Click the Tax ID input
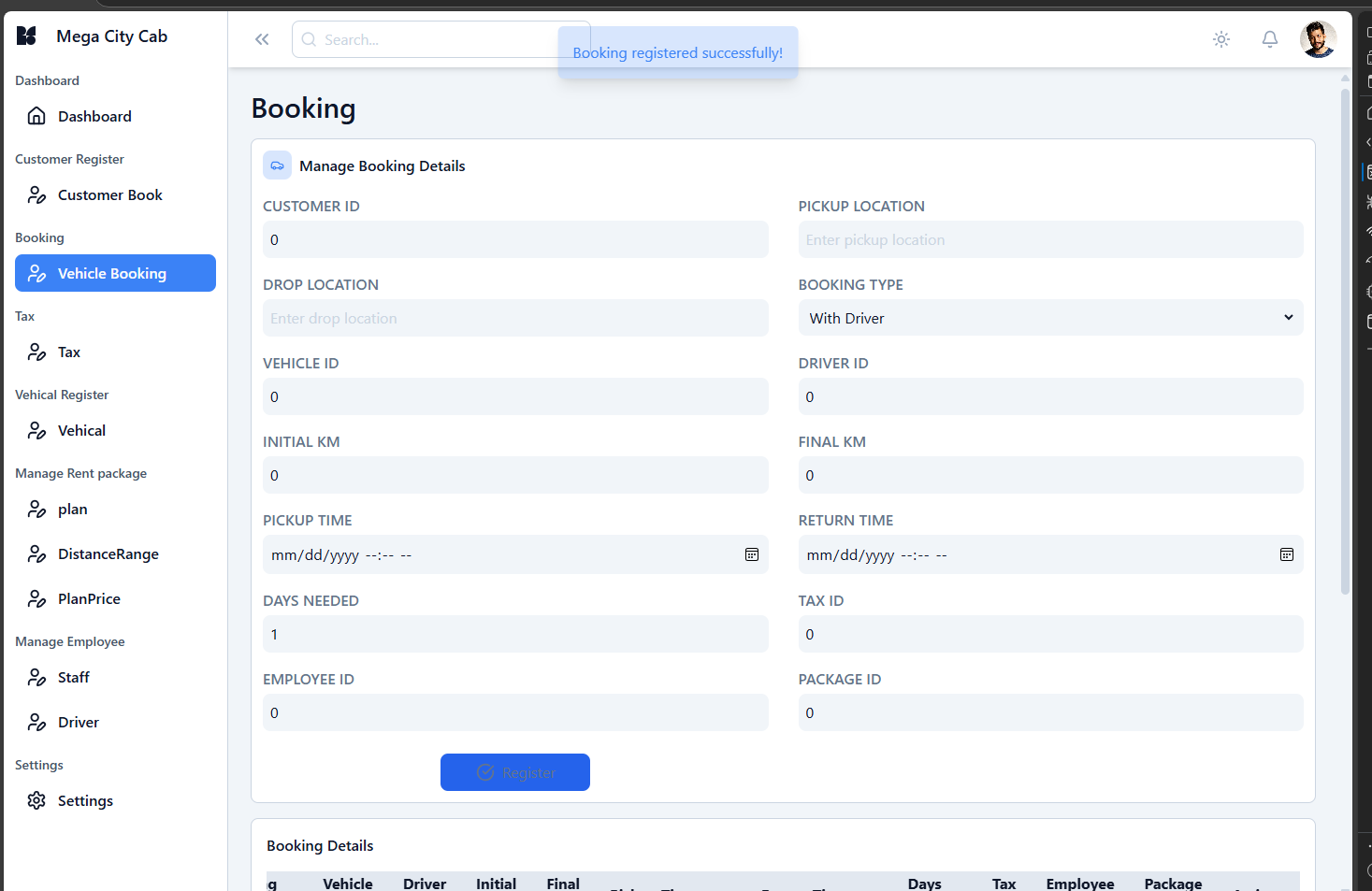 click(1050, 634)
